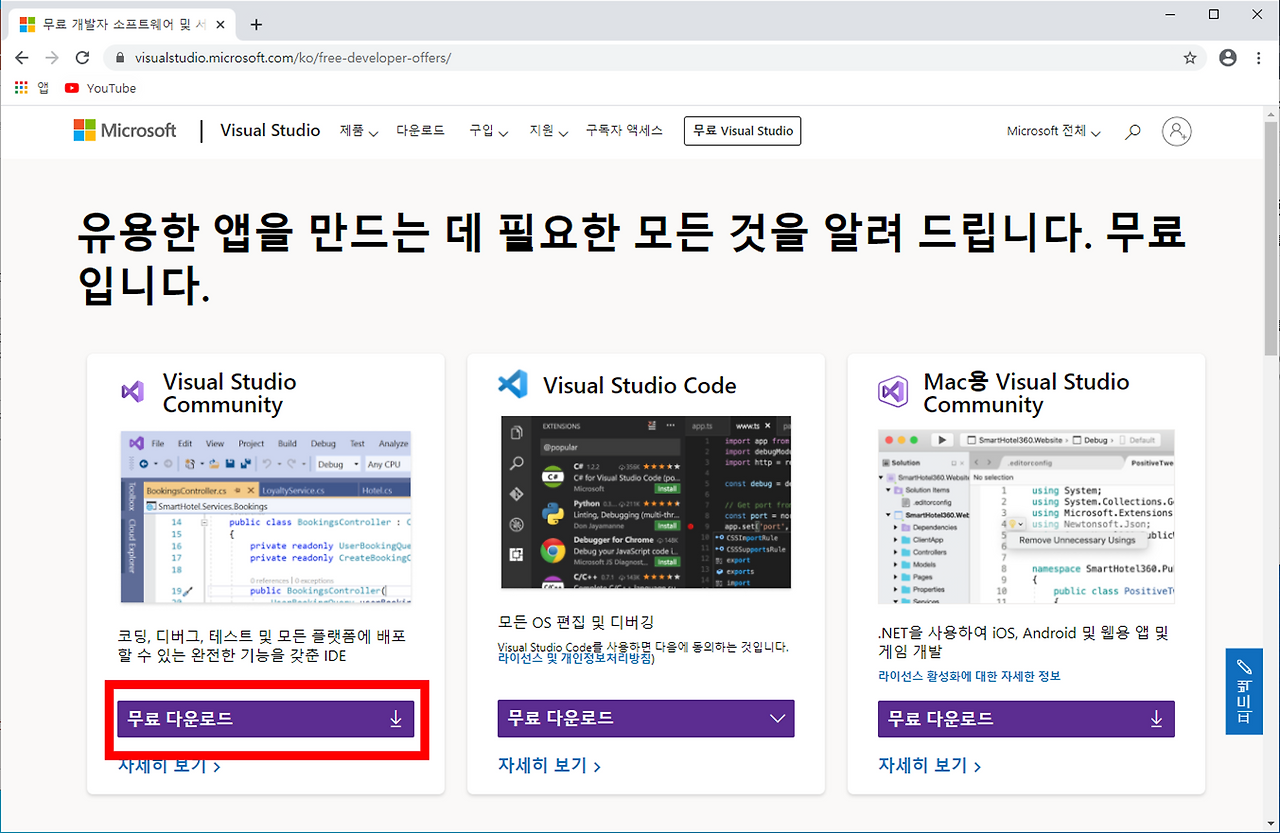1280x833 pixels.
Task: Click the Visual Studio Code logo icon
Action: pyautogui.click(x=513, y=385)
